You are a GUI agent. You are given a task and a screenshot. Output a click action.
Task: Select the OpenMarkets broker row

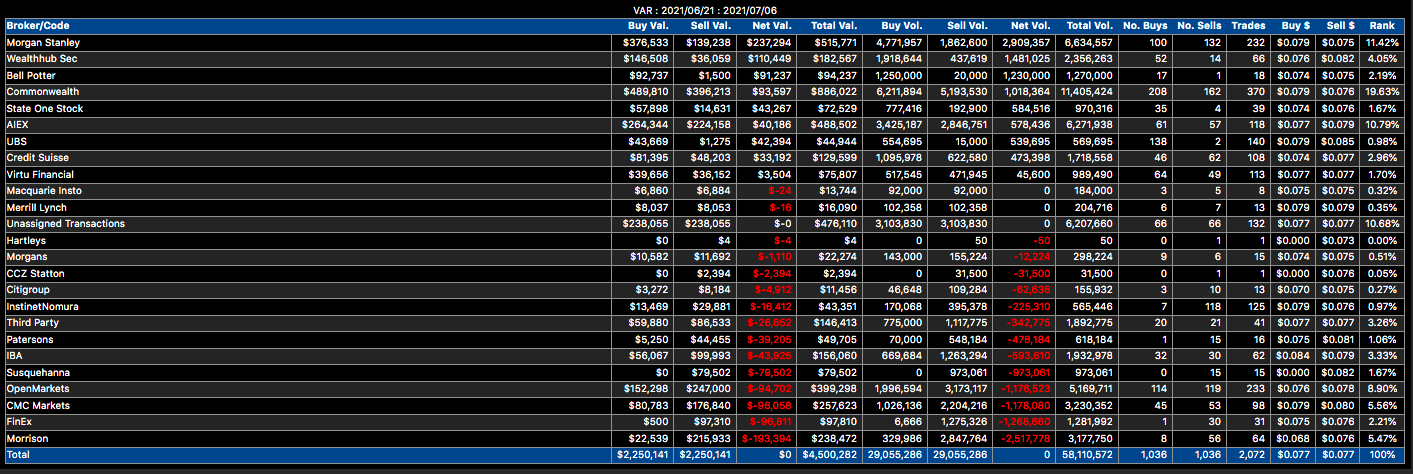pos(706,389)
